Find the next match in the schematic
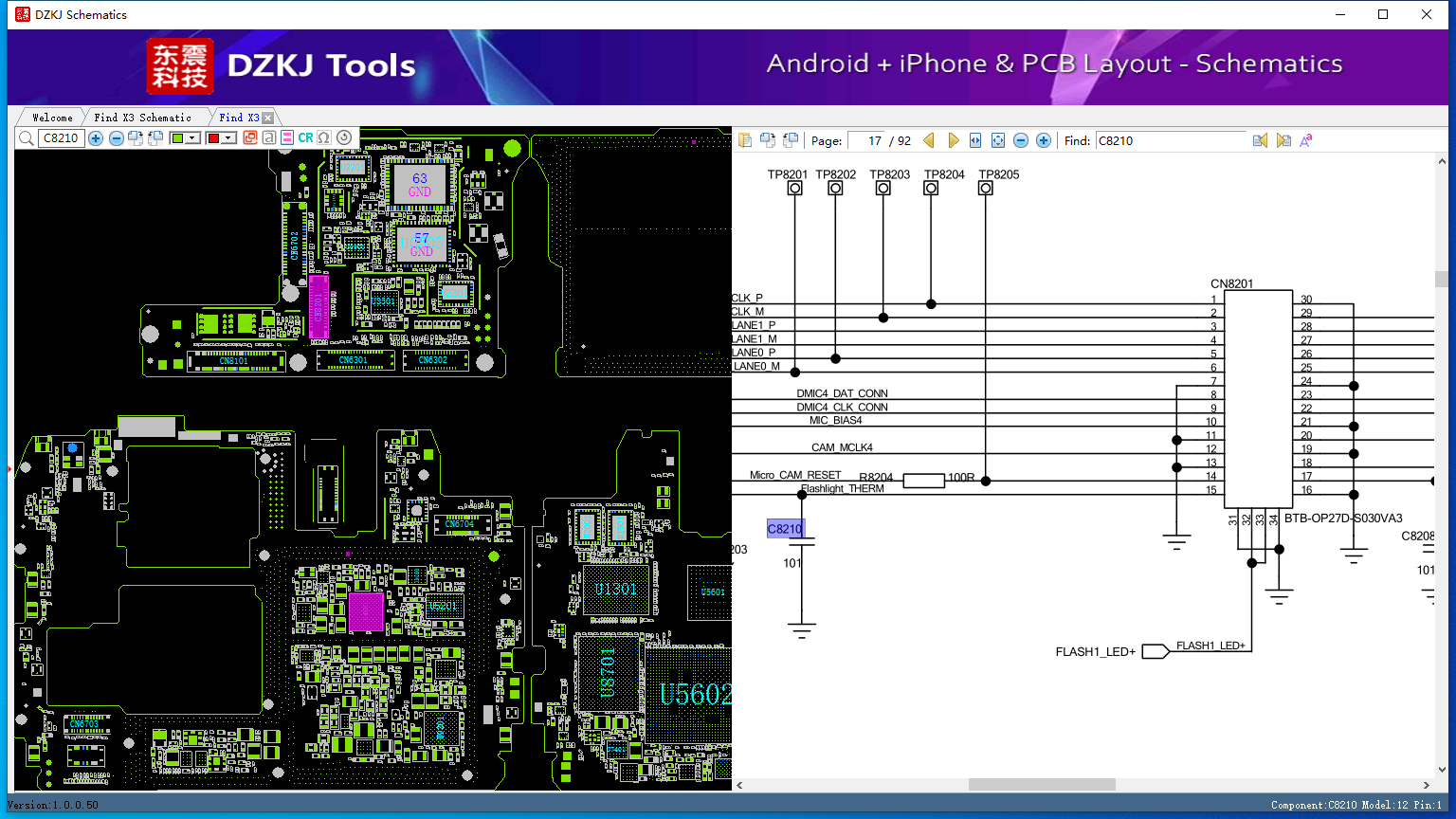The height and width of the screenshot is (819, 1456). [x=1283, y=140]
